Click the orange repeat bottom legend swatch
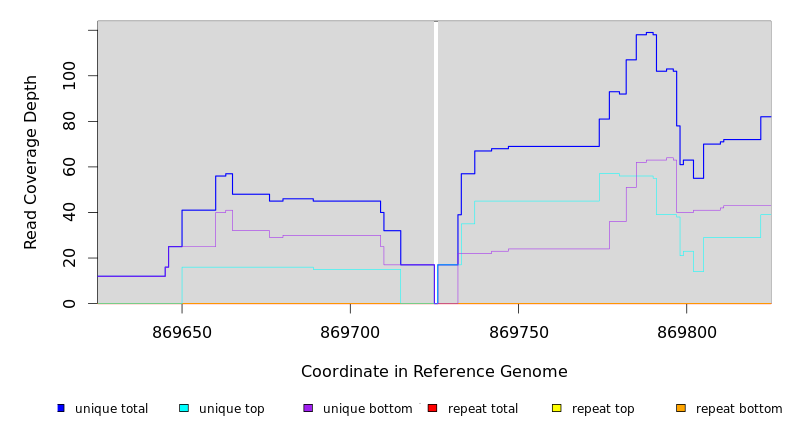The height and width of the screenshot is (432, 792). click(681, 408)
